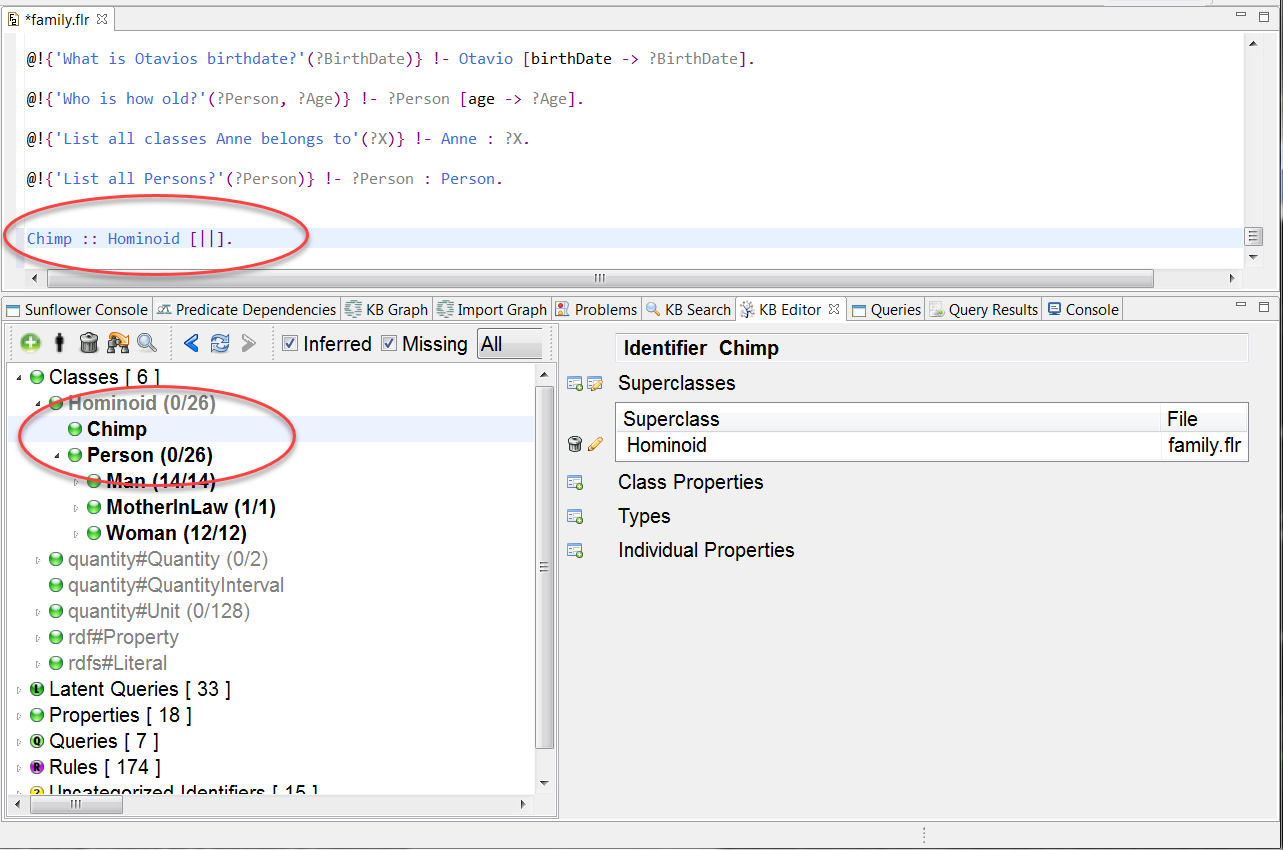Click the green add button in KB Editor toolbar
The width and height of the screenshot is (1283, 850).
[30, 343]
